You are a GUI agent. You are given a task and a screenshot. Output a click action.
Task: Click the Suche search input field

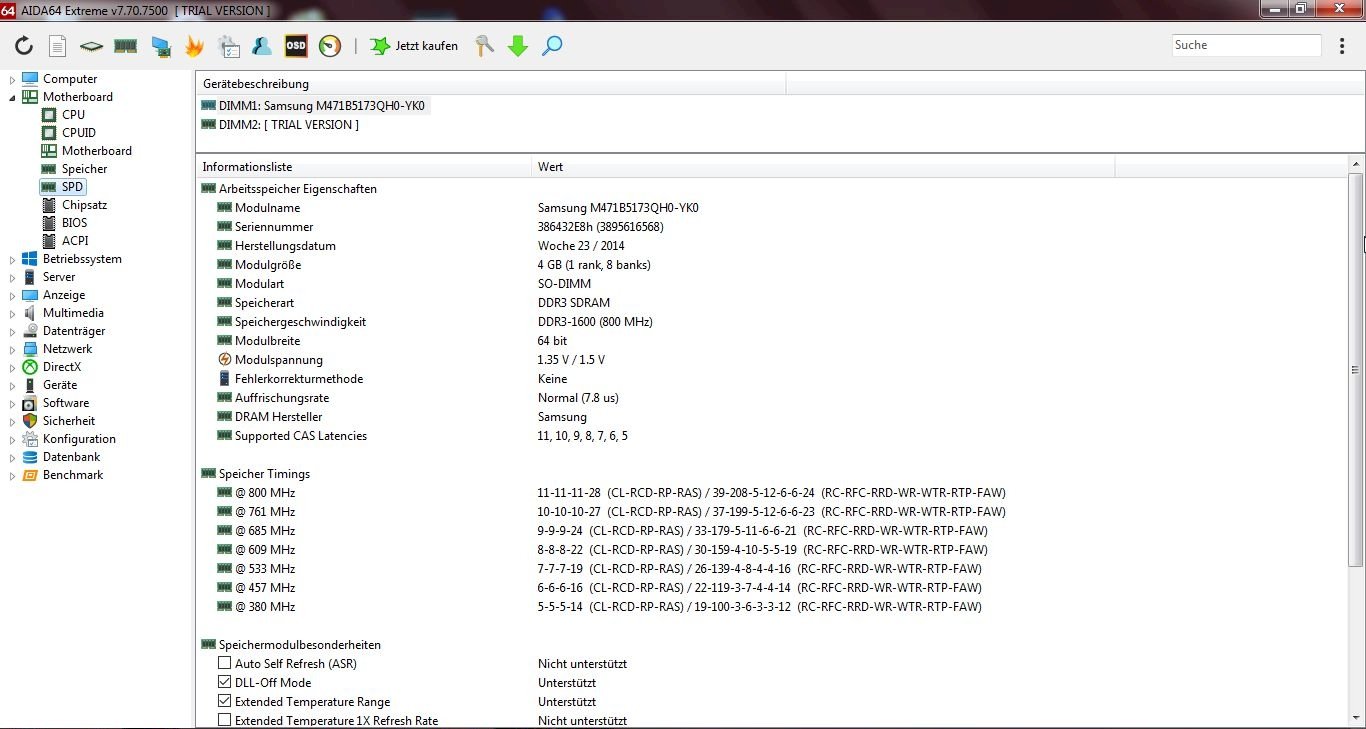pyautogui.click(x=1246, y=45)
